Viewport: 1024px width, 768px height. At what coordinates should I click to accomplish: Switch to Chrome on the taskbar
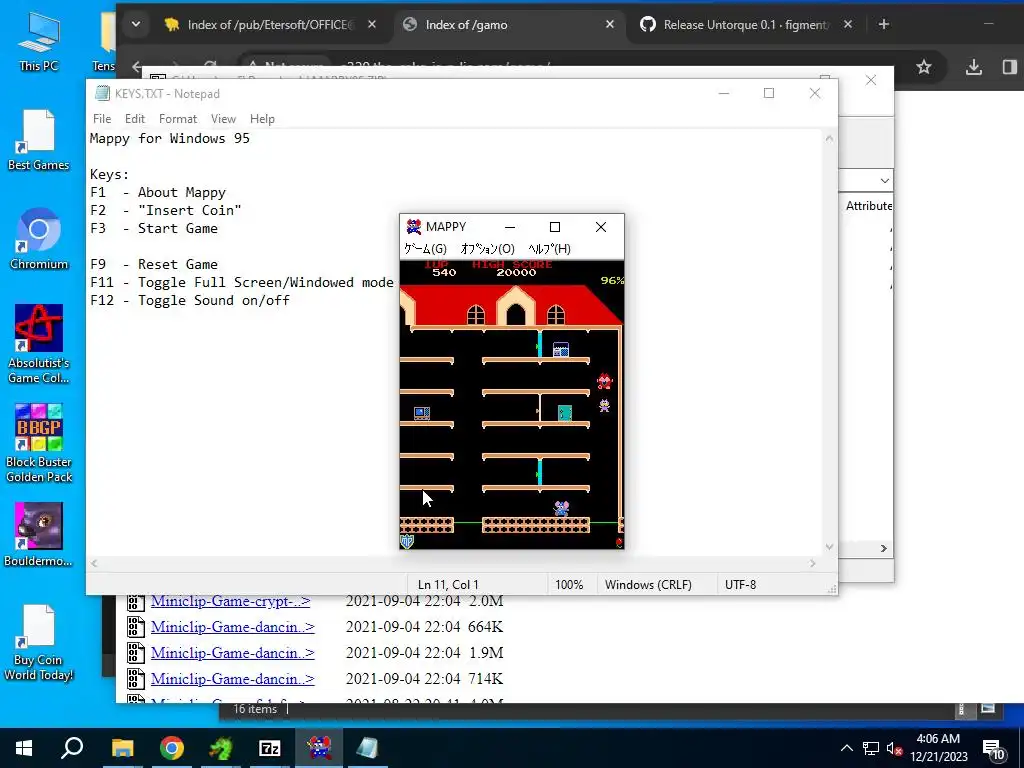pos(172,748)
